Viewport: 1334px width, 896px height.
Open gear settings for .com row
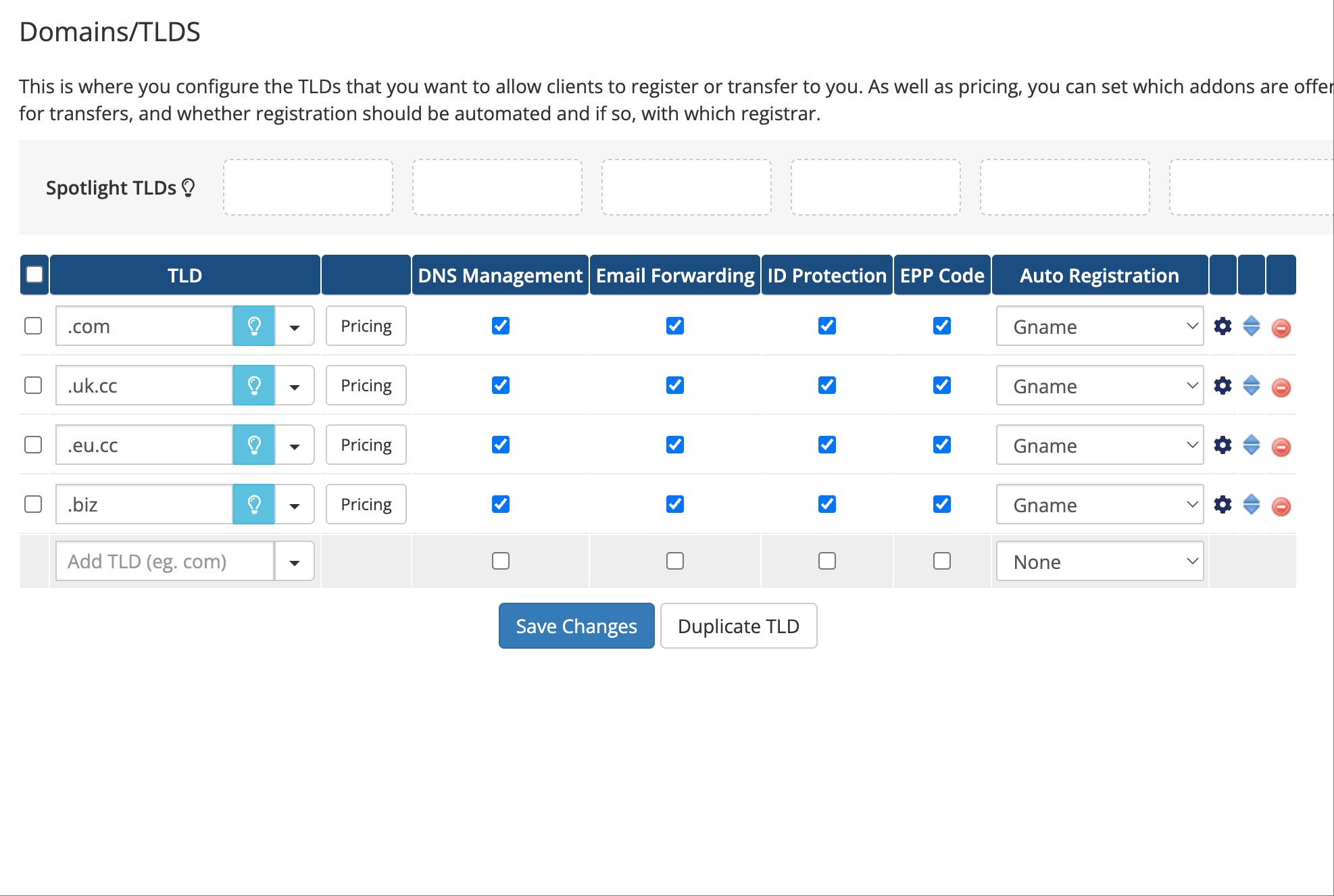pos(1222,326)
